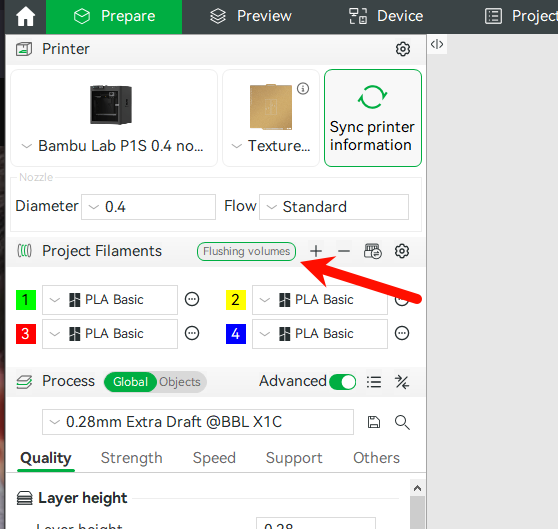Viewport: 558px width, 529px height.
Task: Click the search magnifier in Process section
Action: [402, 422]
